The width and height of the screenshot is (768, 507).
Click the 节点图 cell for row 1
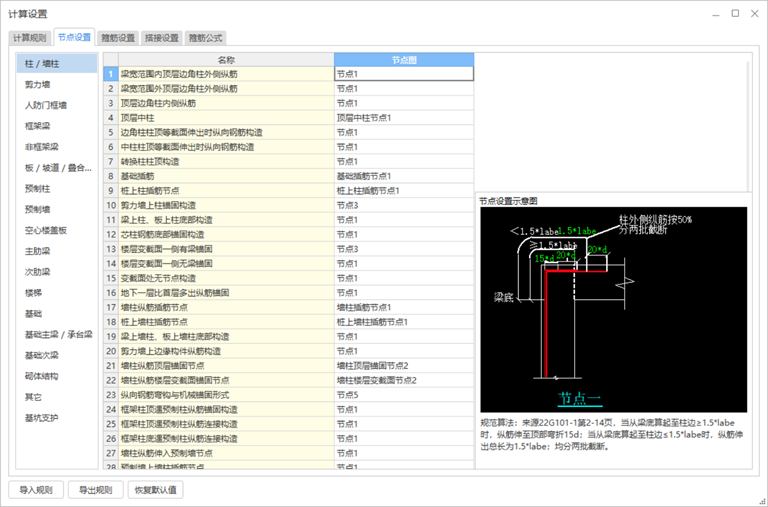[x=403, y=74]
